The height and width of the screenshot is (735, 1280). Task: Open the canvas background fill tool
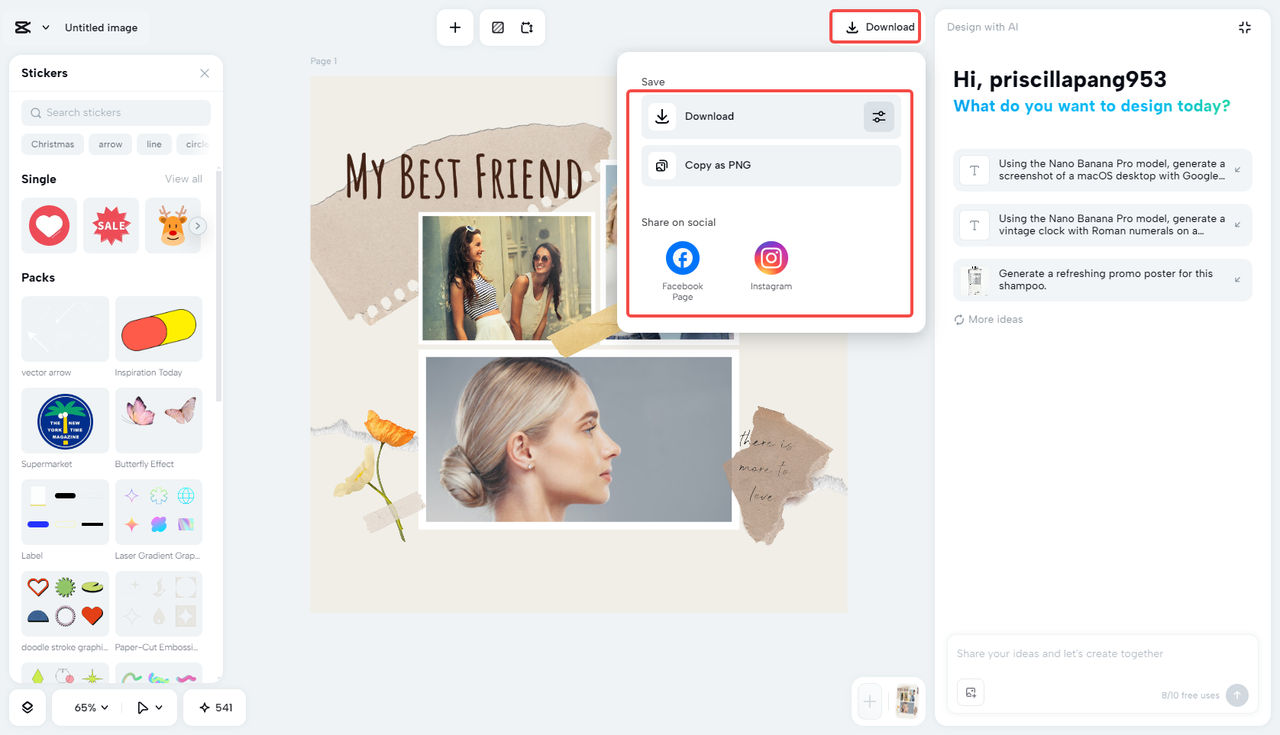point(497,27)
